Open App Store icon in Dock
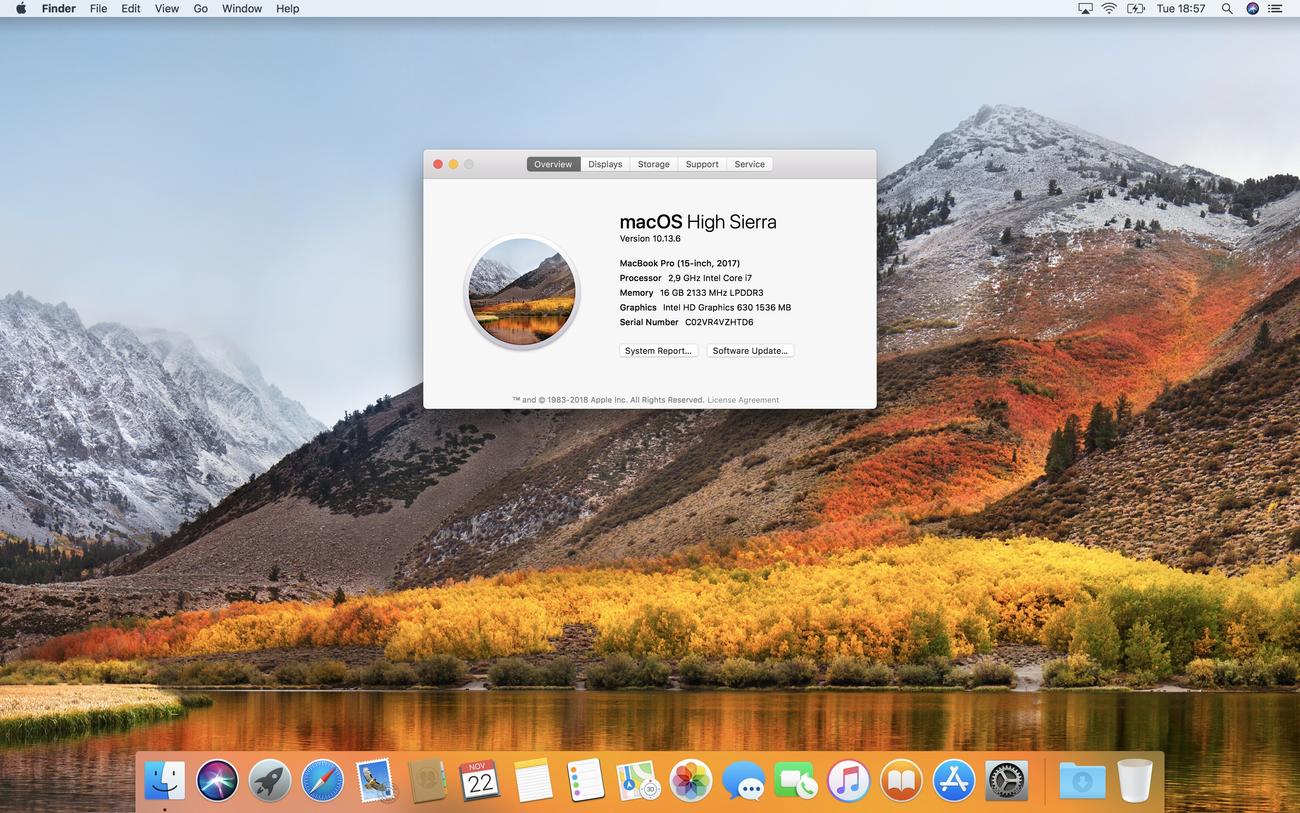The height and width of the screenshot is (813, 1300). (954, 780)
